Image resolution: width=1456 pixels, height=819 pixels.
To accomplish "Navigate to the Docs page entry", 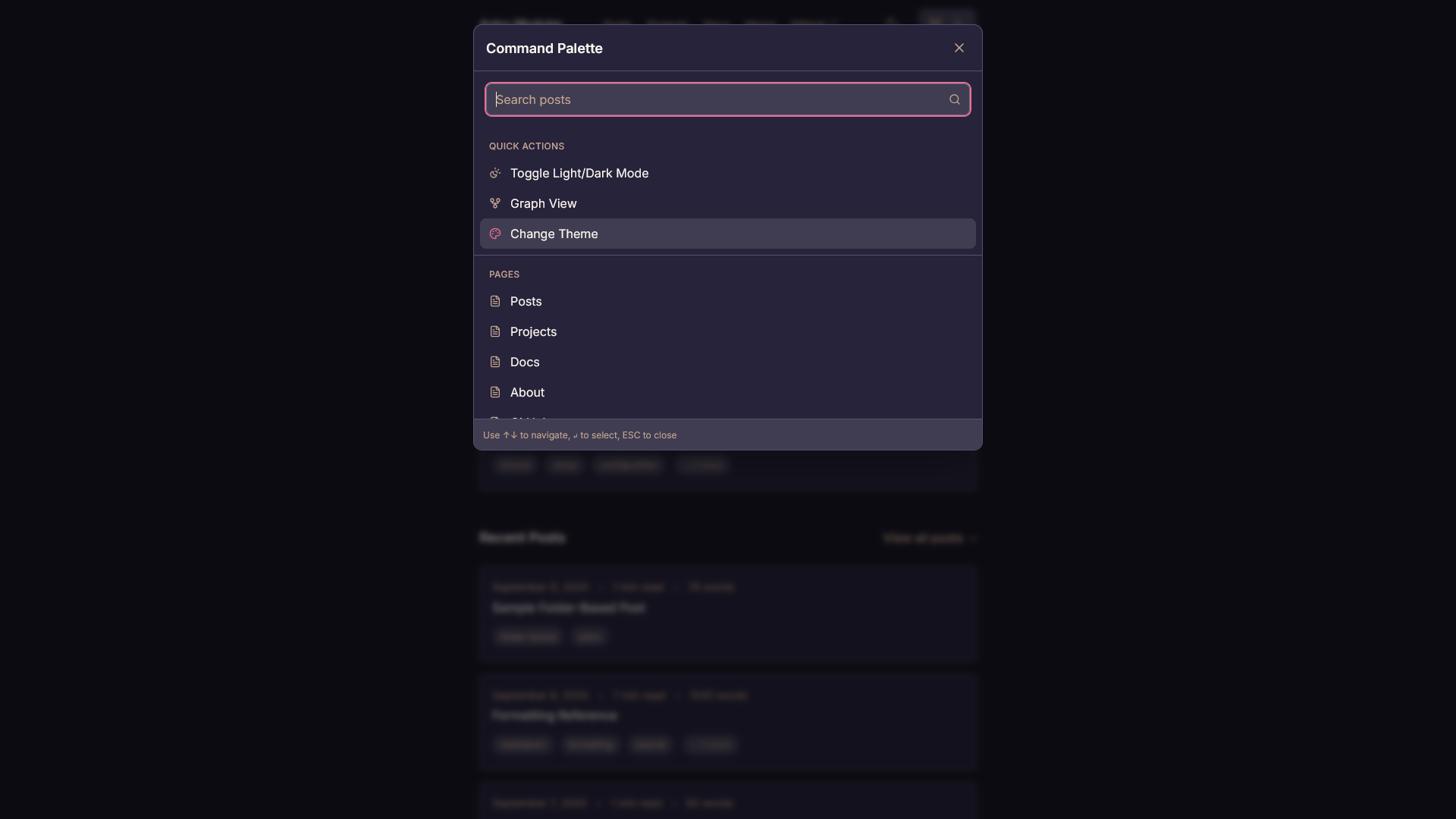I will pos(525,362).
